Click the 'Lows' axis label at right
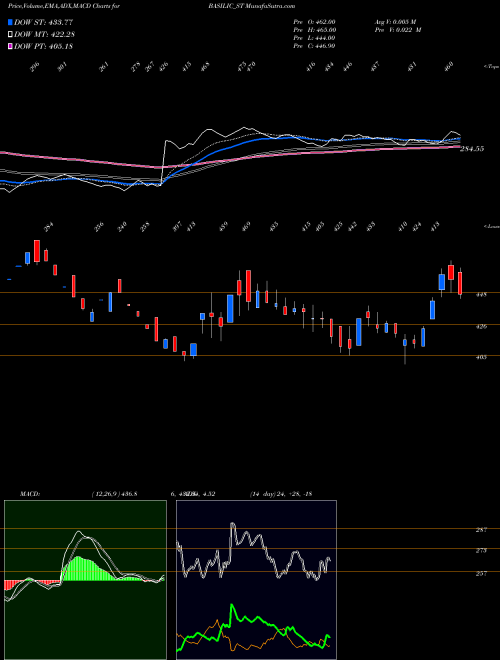The image size is (500, 660). (491, 226)
